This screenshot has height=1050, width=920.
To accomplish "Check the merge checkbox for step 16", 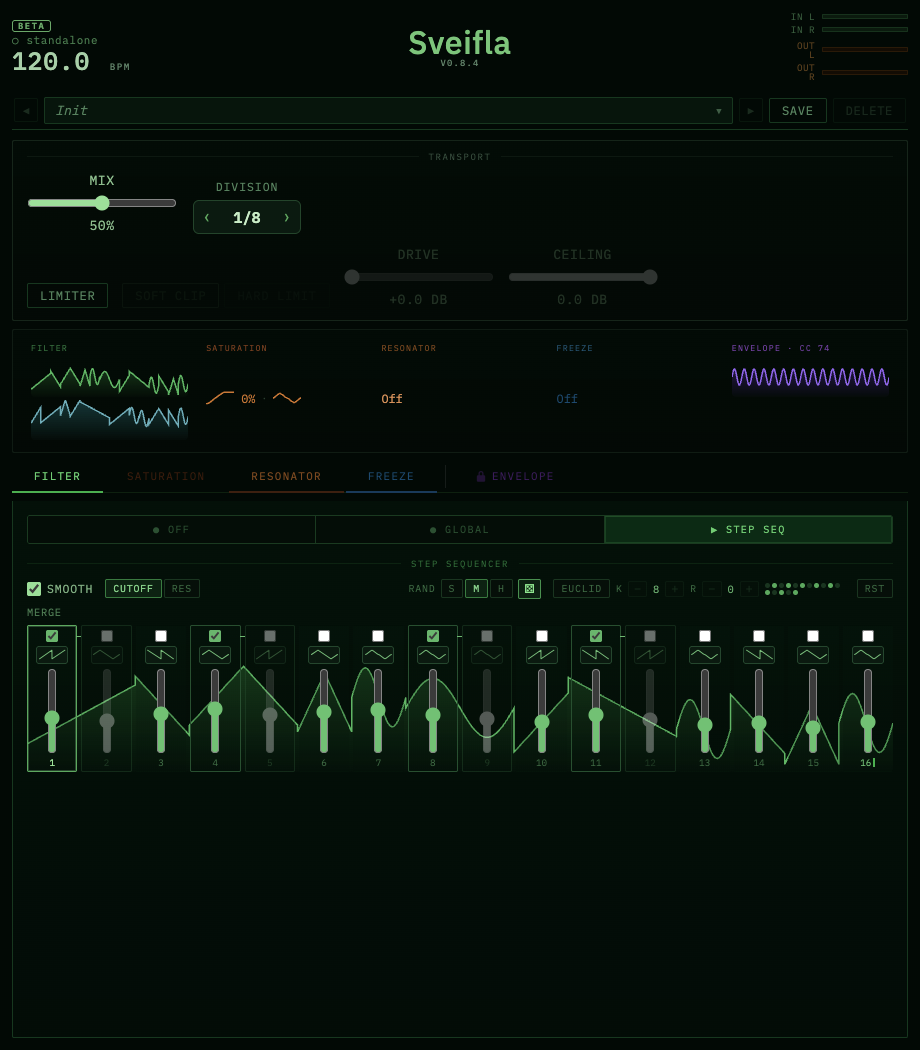I will coord(868,635).
